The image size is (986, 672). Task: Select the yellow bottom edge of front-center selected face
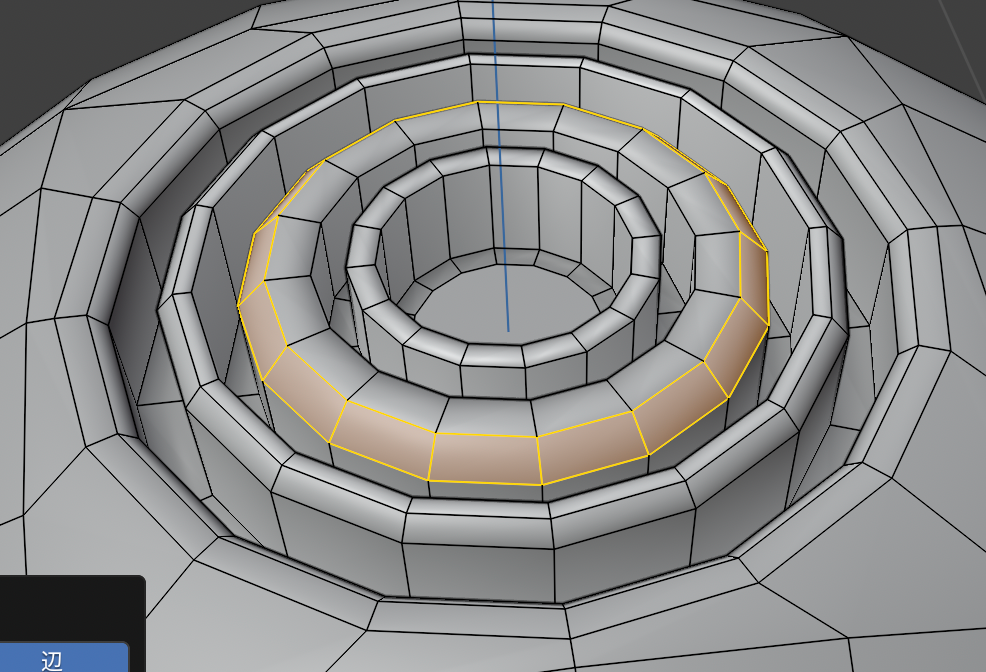(x=486, y=483)
